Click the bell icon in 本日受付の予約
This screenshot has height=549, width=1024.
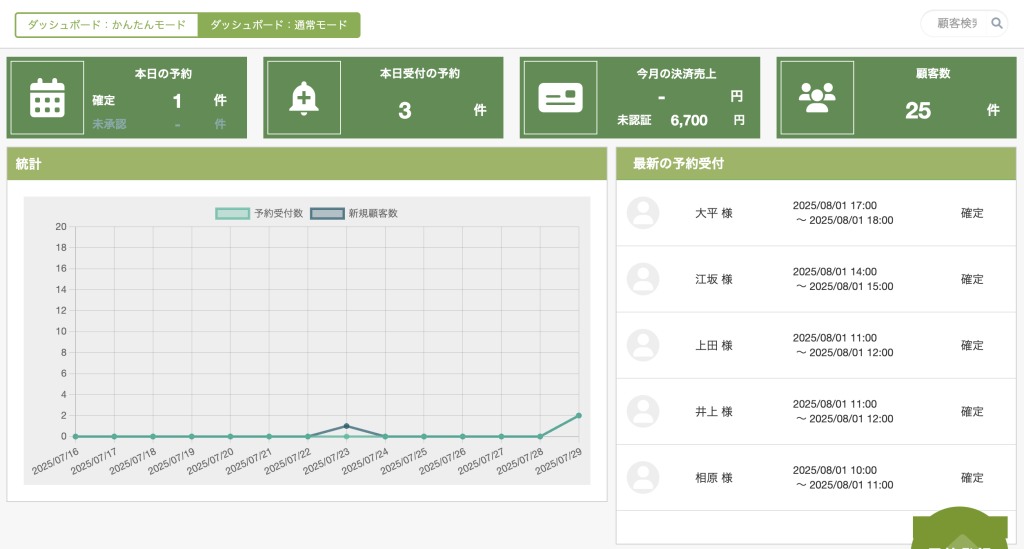tap(304, 99)
